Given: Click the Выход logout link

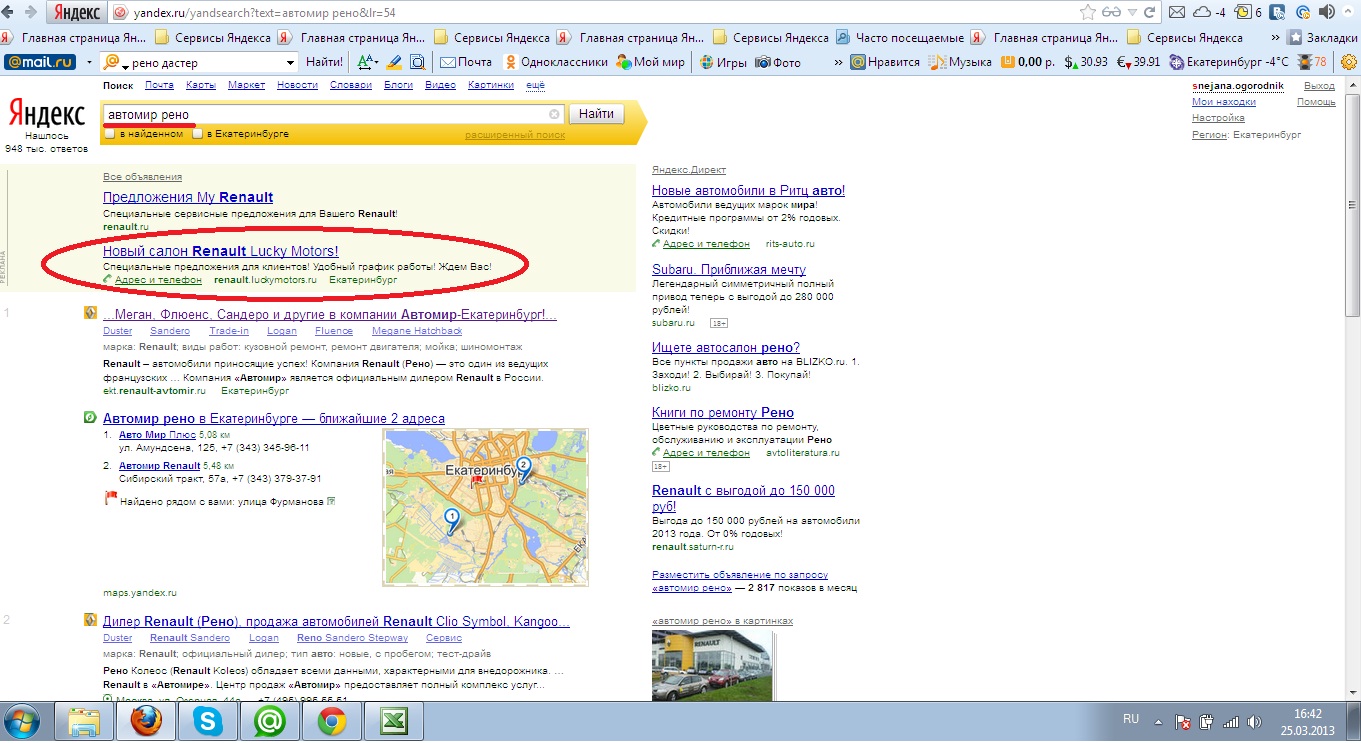Looking at the screenshot, I should coord(1319,86).
